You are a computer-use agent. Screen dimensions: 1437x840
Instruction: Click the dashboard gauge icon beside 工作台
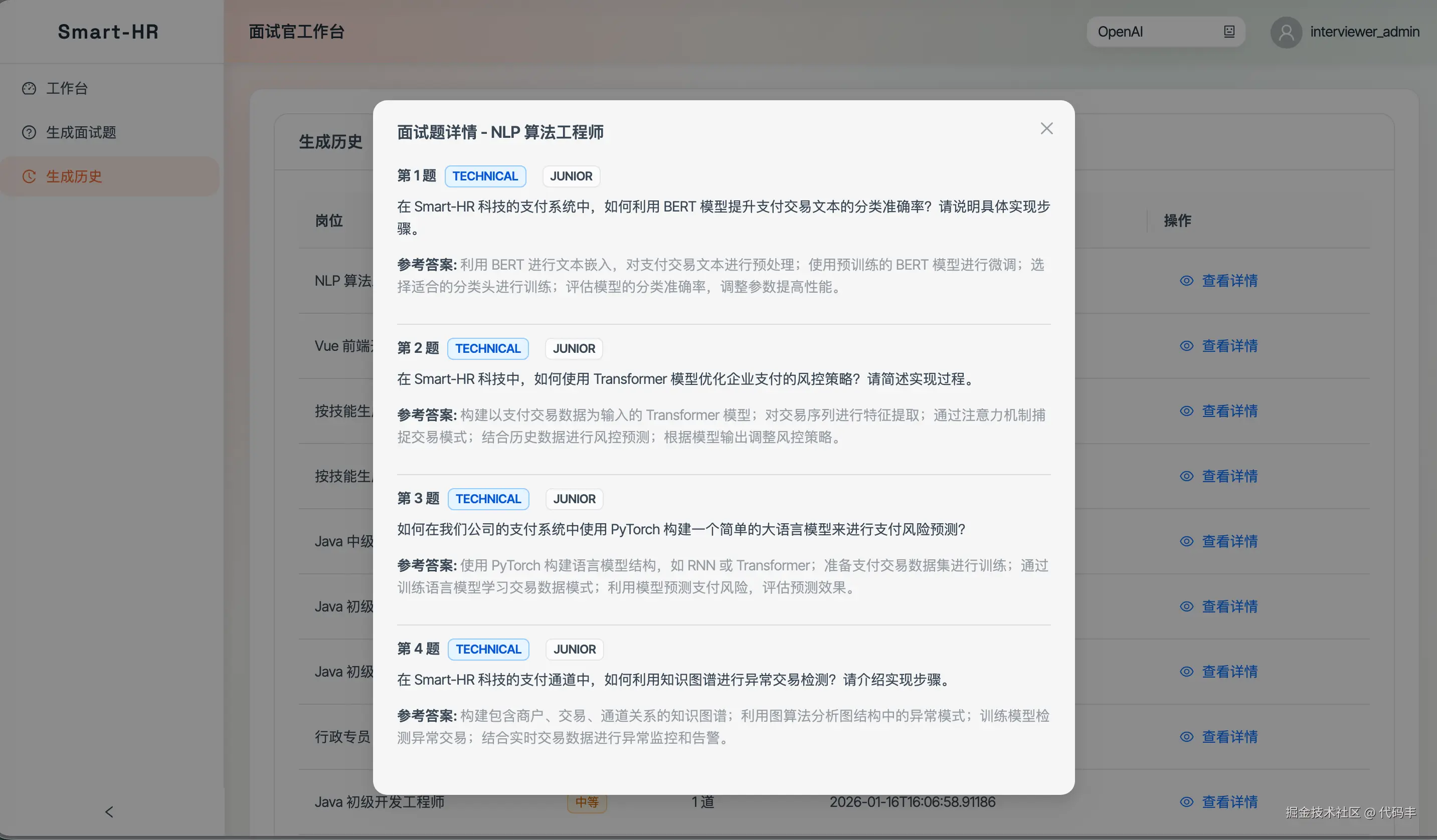pos(29,88)
